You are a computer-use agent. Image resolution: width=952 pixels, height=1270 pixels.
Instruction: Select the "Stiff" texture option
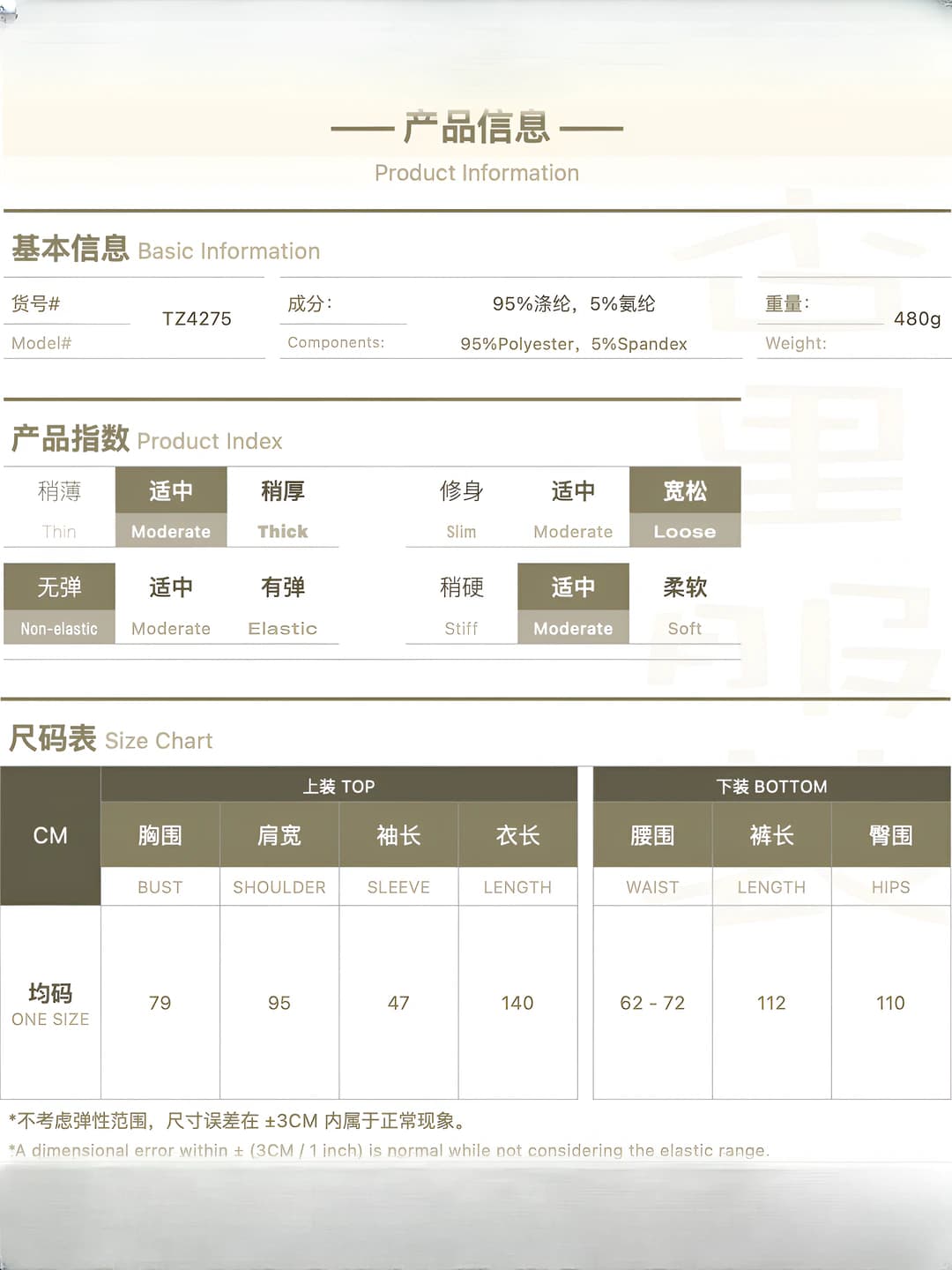click(x=461, y=629)
